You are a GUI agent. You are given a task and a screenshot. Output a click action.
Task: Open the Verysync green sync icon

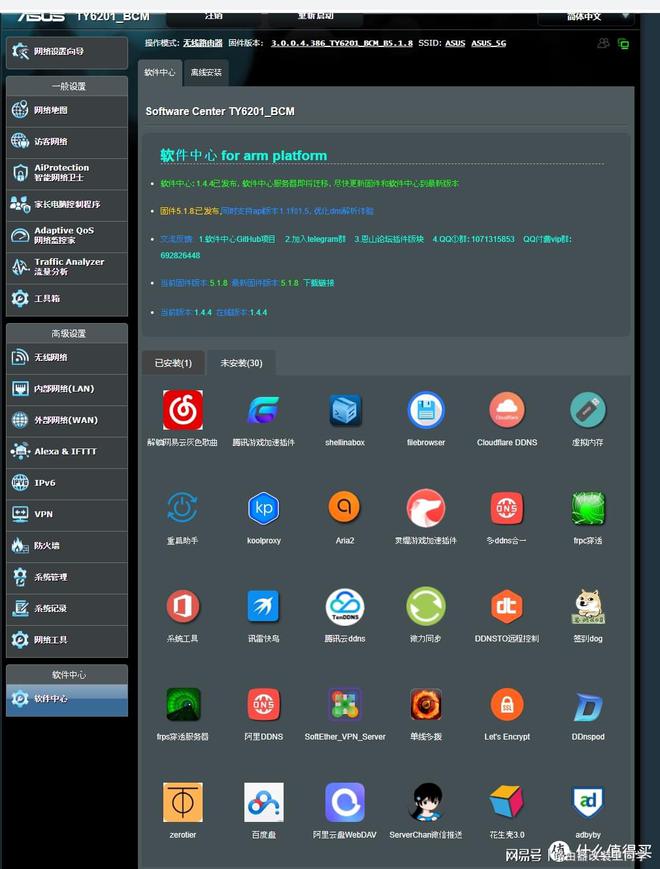(426, 606)
